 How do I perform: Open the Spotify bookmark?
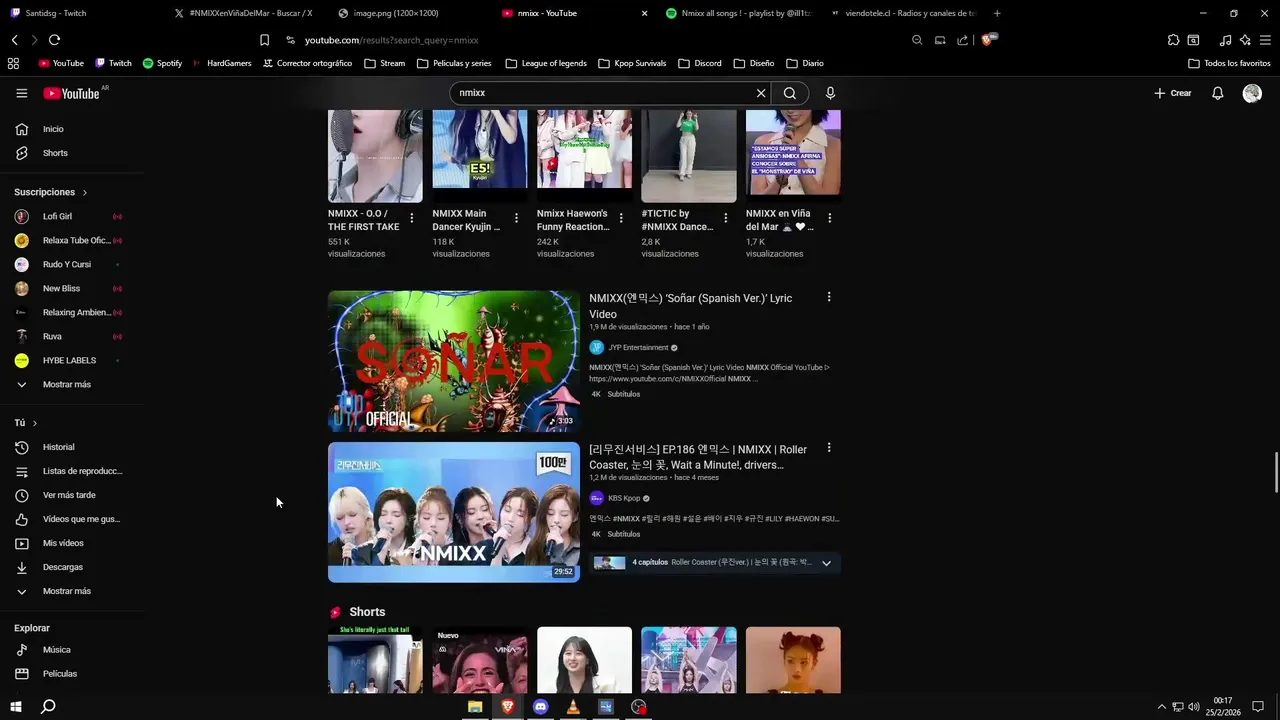162,63
